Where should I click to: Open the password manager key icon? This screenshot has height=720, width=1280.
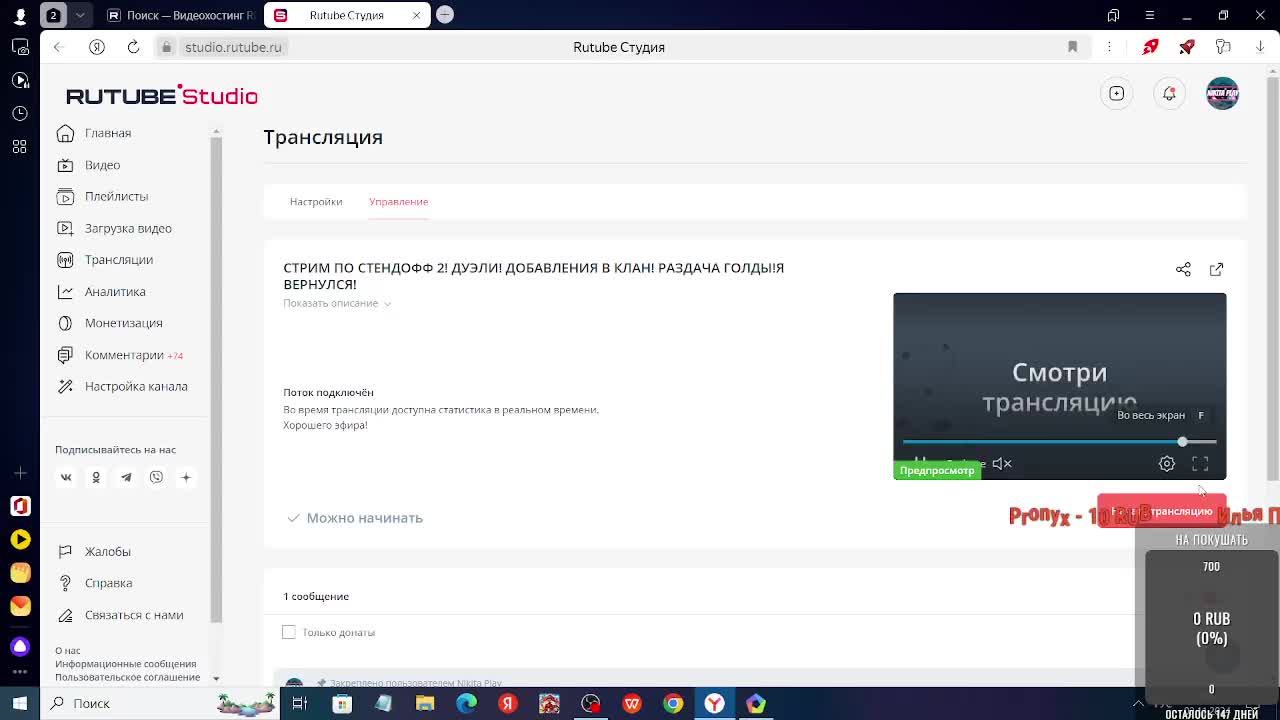pyautogui.click(x=1223, y=47)
